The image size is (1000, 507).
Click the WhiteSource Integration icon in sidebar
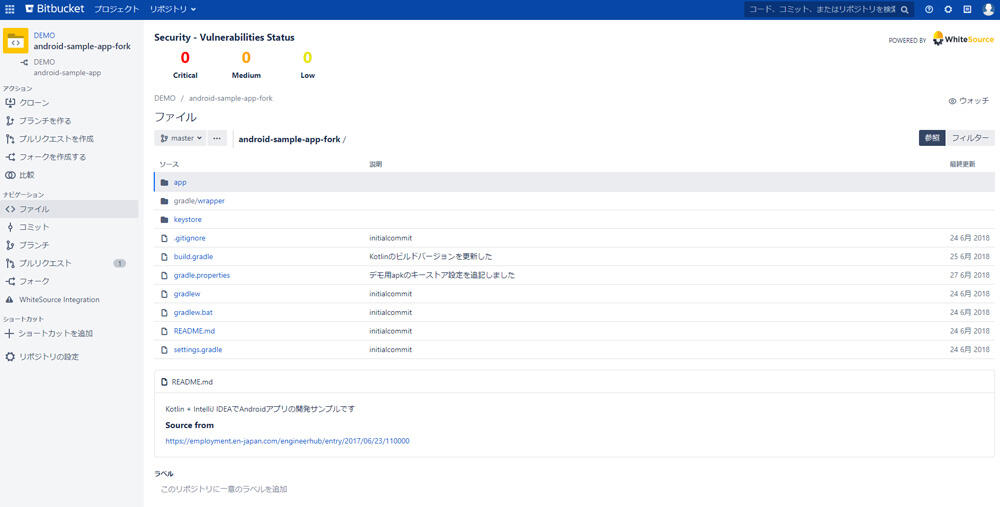pyautogui.click(x=10, y=299)
